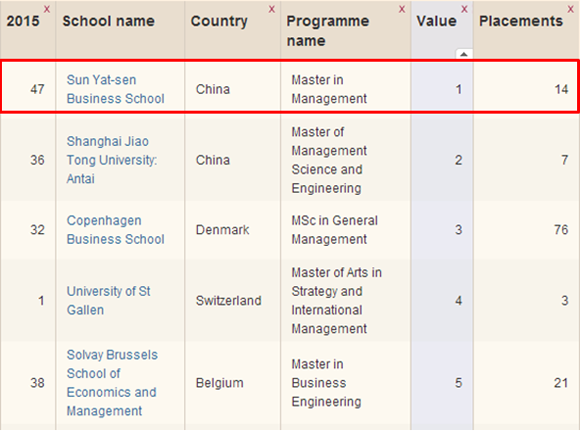
Task: Sort by the Programme name column header
Action: tap(328, 31)
